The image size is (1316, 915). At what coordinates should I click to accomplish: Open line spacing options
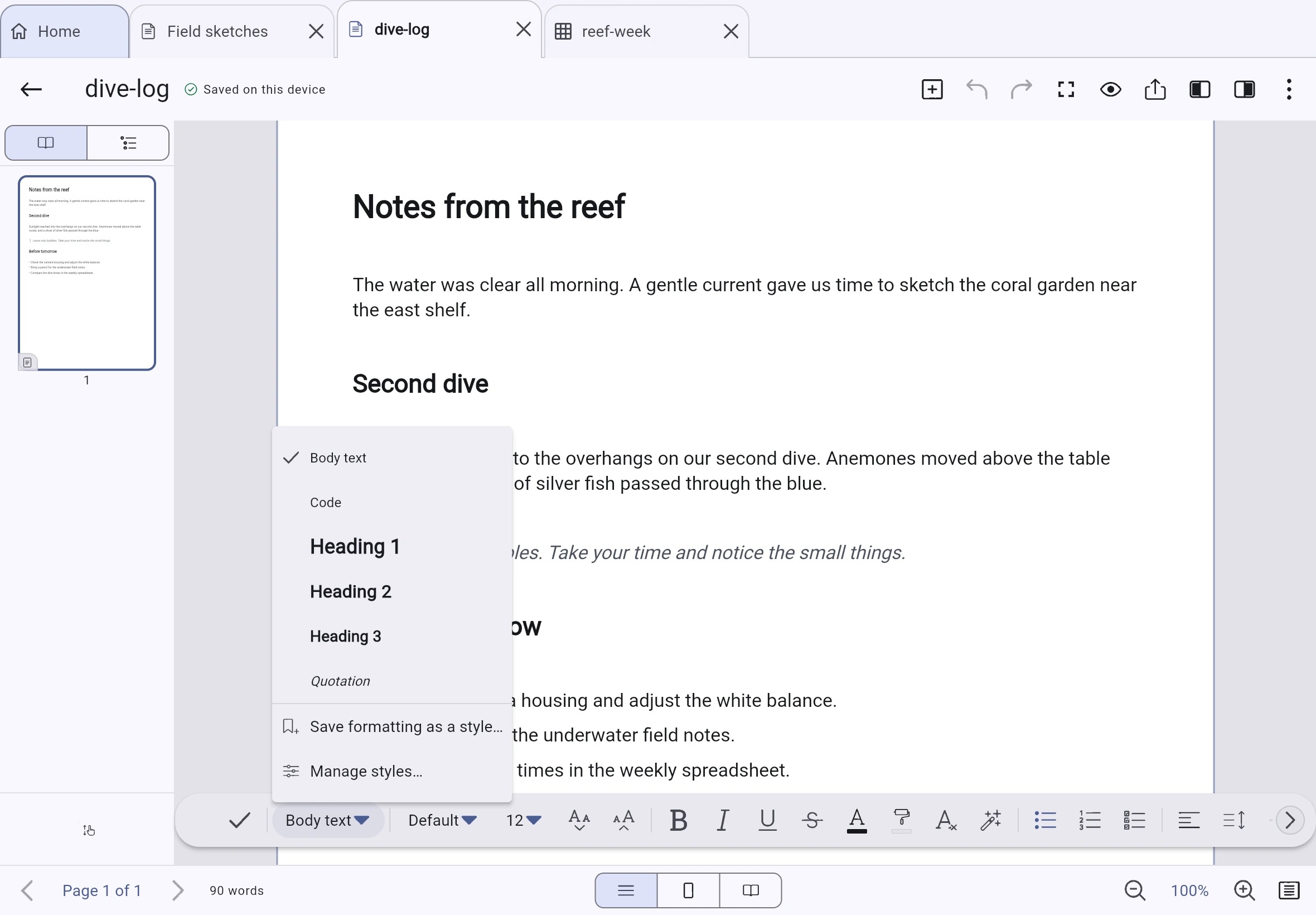[1233, 820]
